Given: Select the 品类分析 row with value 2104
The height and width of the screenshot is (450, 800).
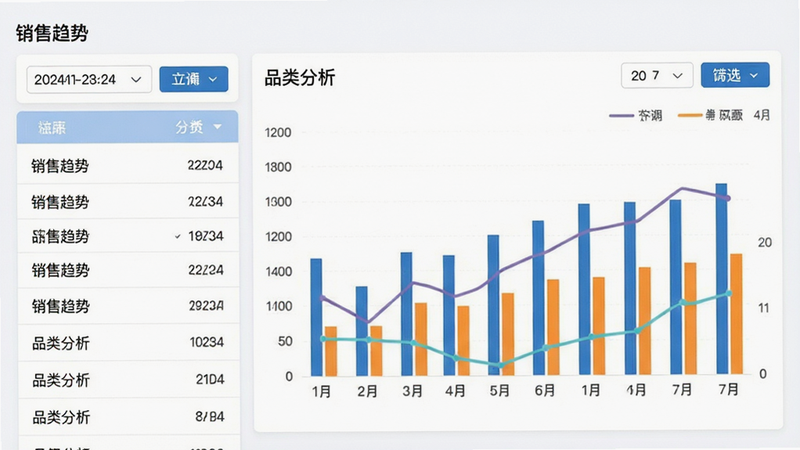Looking at the screenshot, I should (x=128, y=380).
